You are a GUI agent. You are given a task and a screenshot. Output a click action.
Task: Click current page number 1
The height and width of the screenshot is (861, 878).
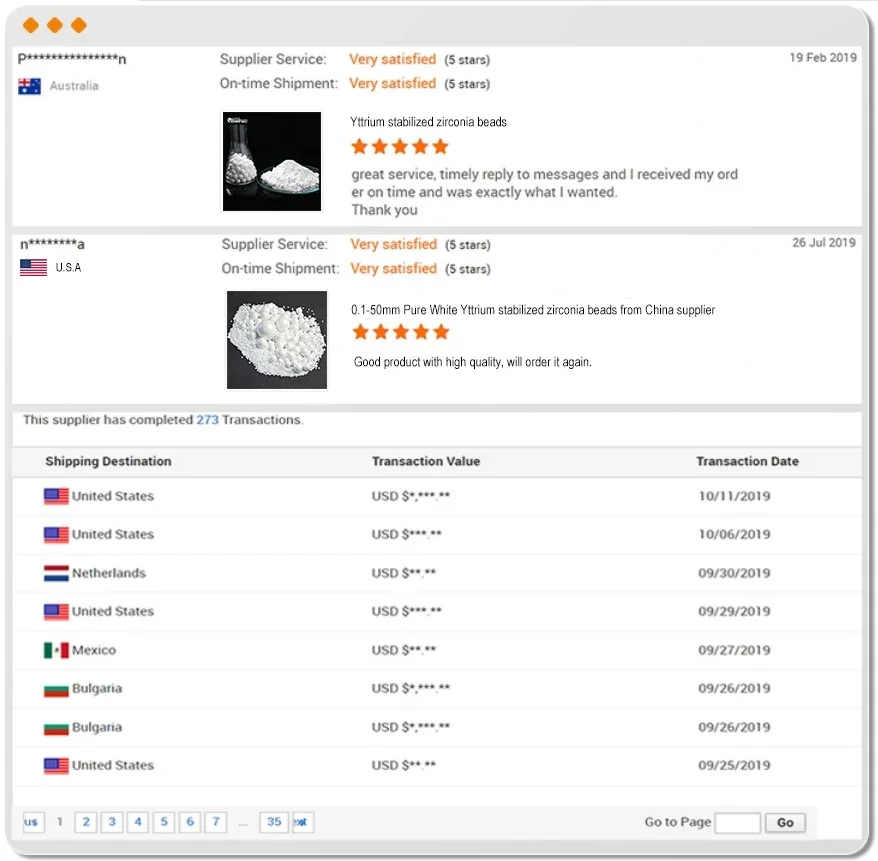[x=60, y=822]
